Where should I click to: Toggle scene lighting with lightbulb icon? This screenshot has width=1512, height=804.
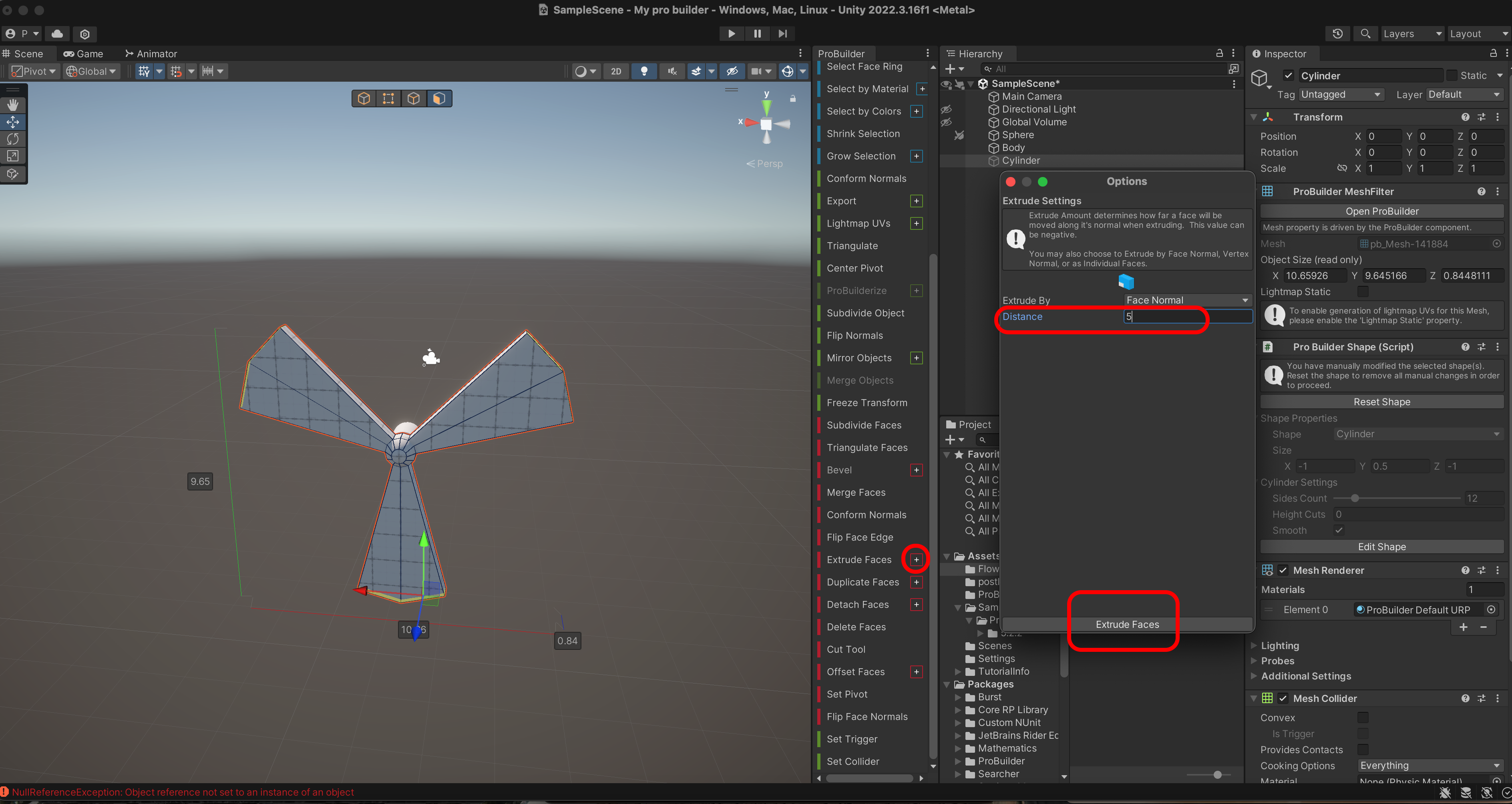click(x=644, y=72)
